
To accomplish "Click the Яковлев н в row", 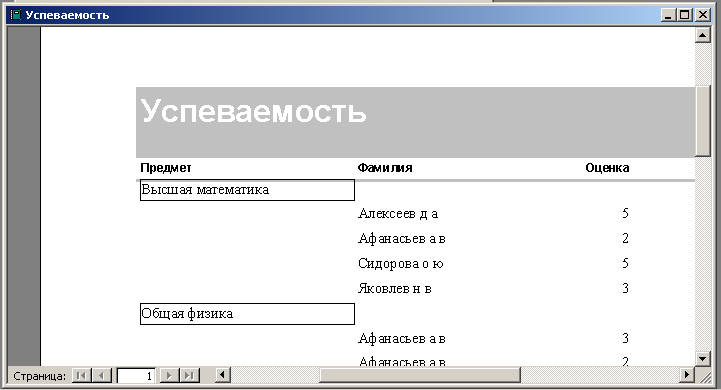I will tap(395, 288).
